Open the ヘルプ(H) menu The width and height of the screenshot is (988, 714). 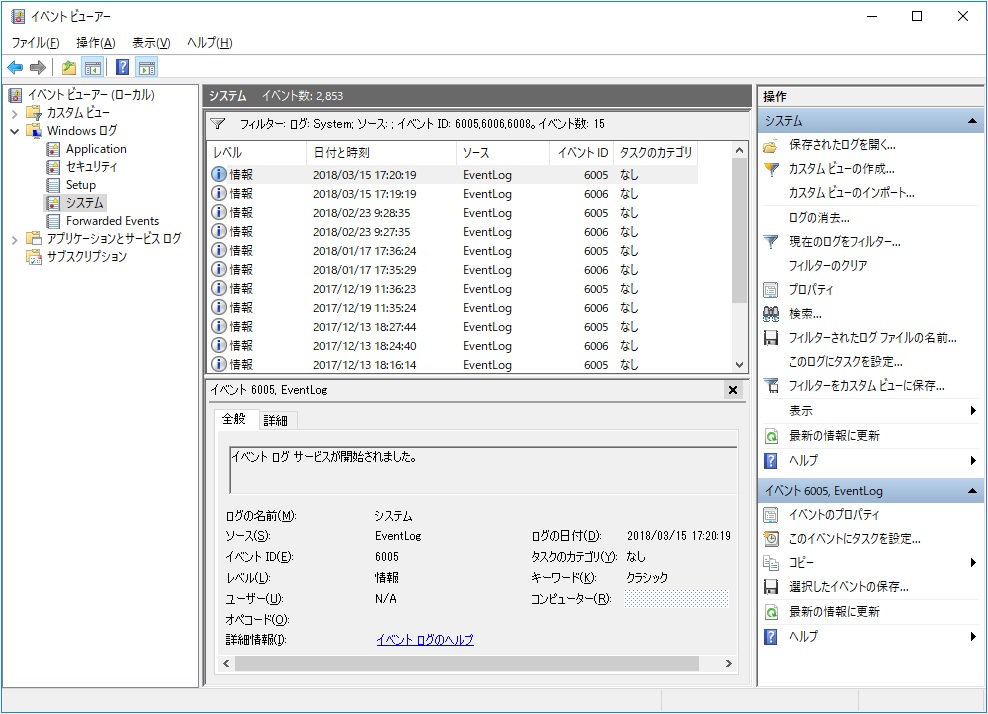tap(210, 43)
